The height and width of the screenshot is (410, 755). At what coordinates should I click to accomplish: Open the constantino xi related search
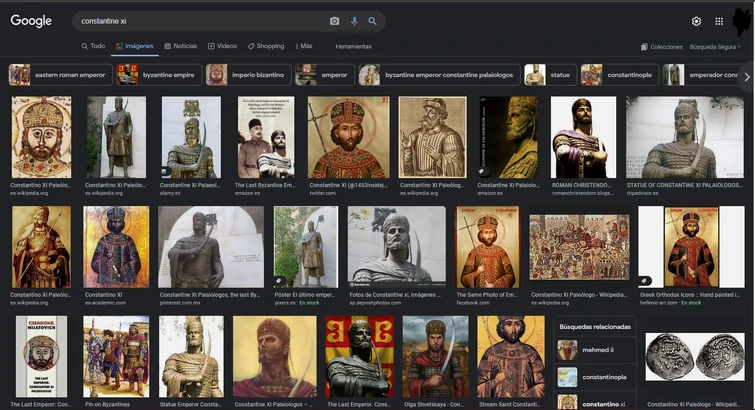[595, 404]
